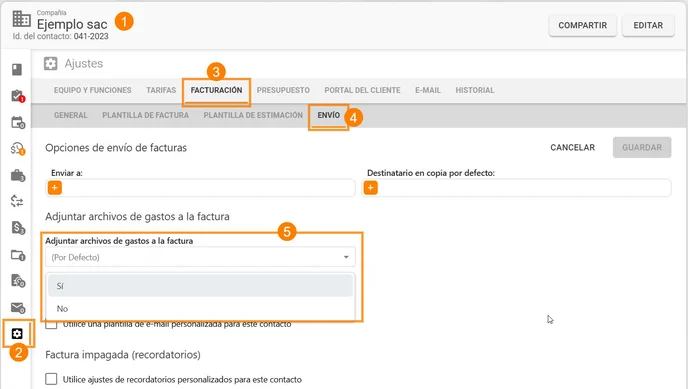Click the contact ID 041-2023
The image size is (688, 389).
91,36
